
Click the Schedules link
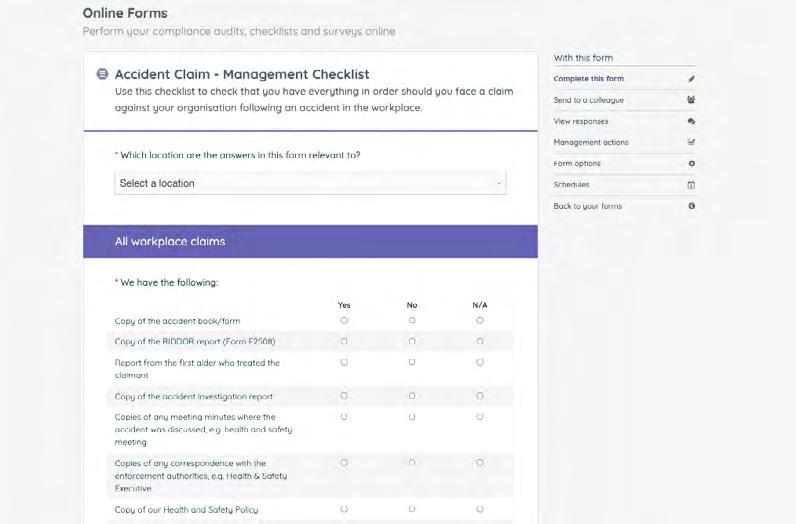572,185
